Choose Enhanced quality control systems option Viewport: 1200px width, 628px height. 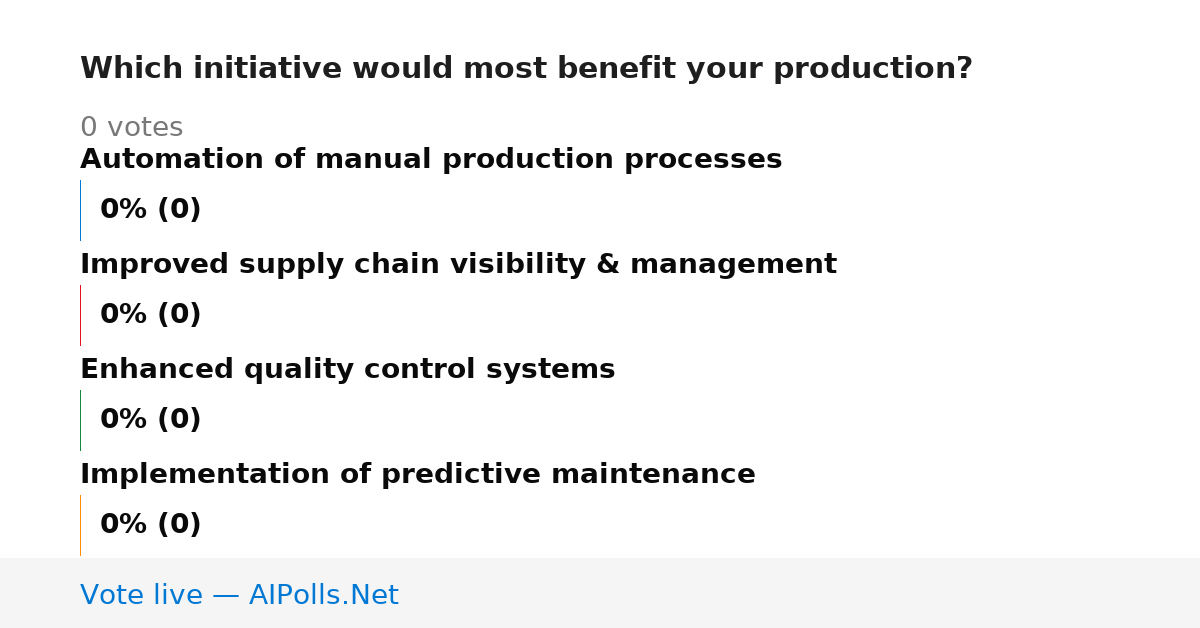pyautogui.click(x=348, y=370)
